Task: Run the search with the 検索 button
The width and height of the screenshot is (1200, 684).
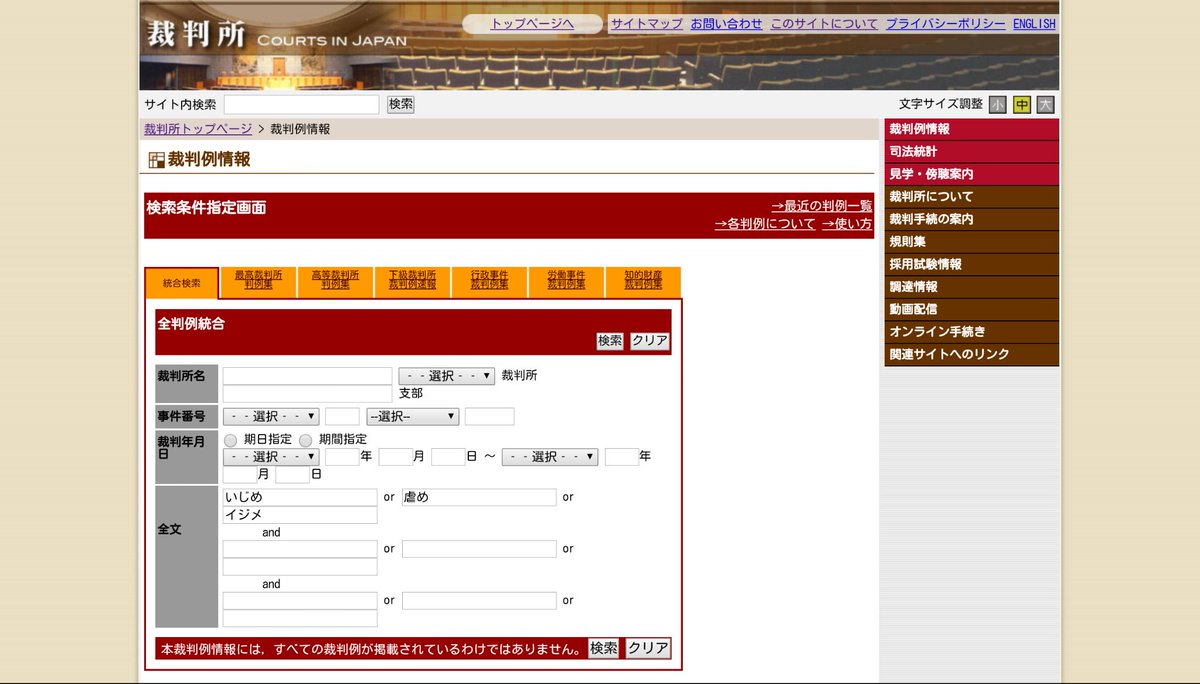Action: tap(611, 340)
